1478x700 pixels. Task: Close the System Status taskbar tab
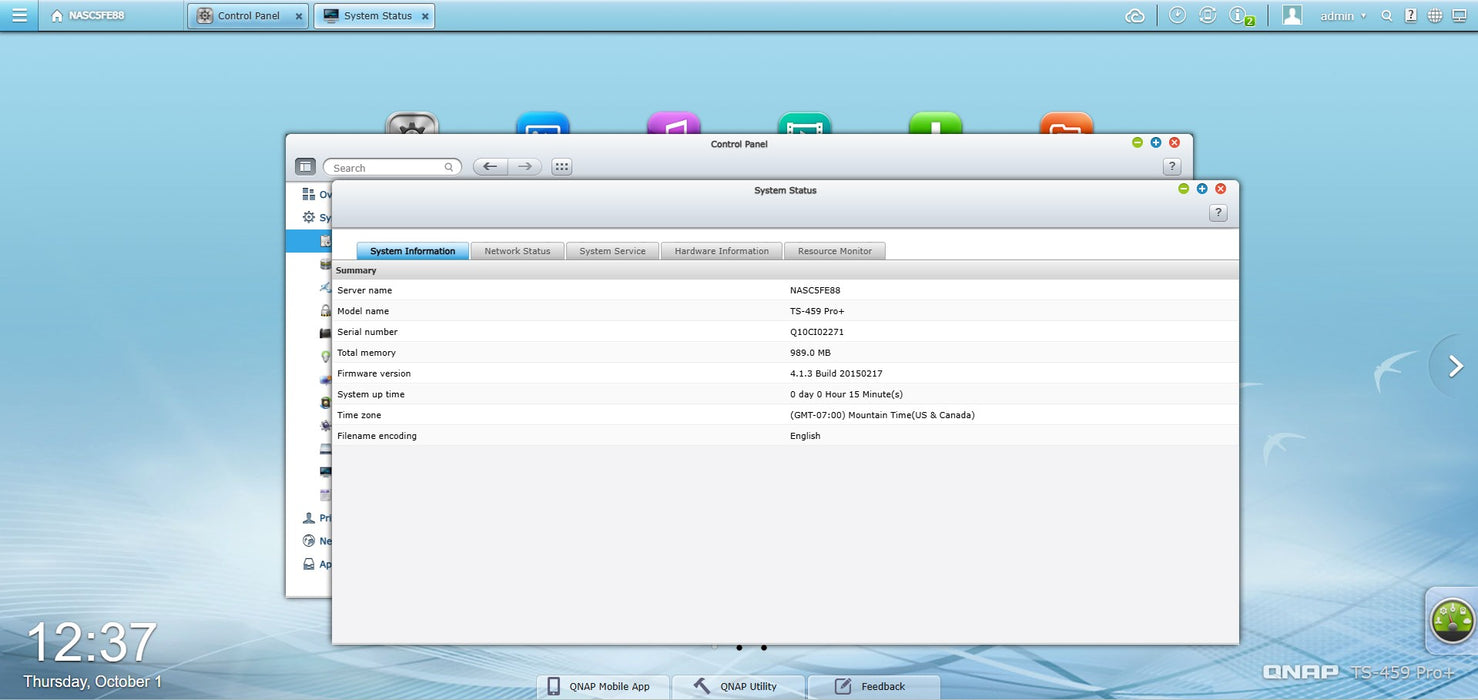(x=425, y=16)
